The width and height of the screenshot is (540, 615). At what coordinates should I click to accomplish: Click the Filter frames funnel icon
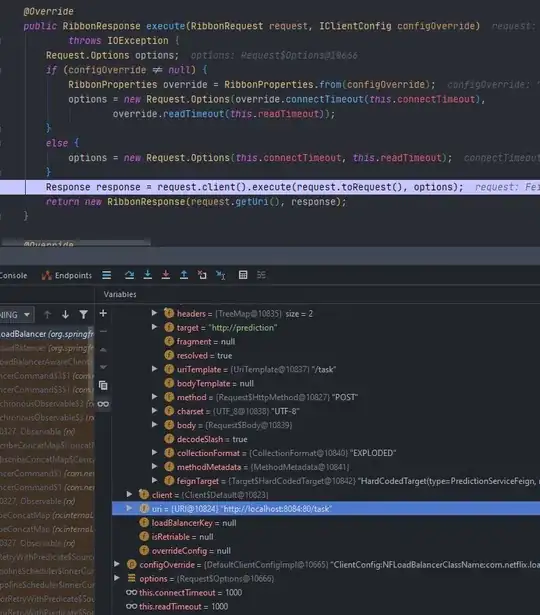pyautogui.click(x=84, y=314)
